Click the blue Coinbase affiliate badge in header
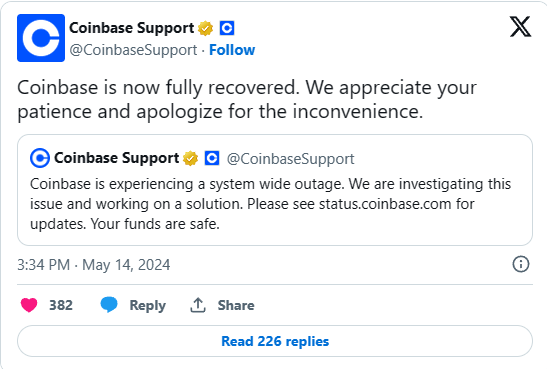547x369 pixels. 227,28
